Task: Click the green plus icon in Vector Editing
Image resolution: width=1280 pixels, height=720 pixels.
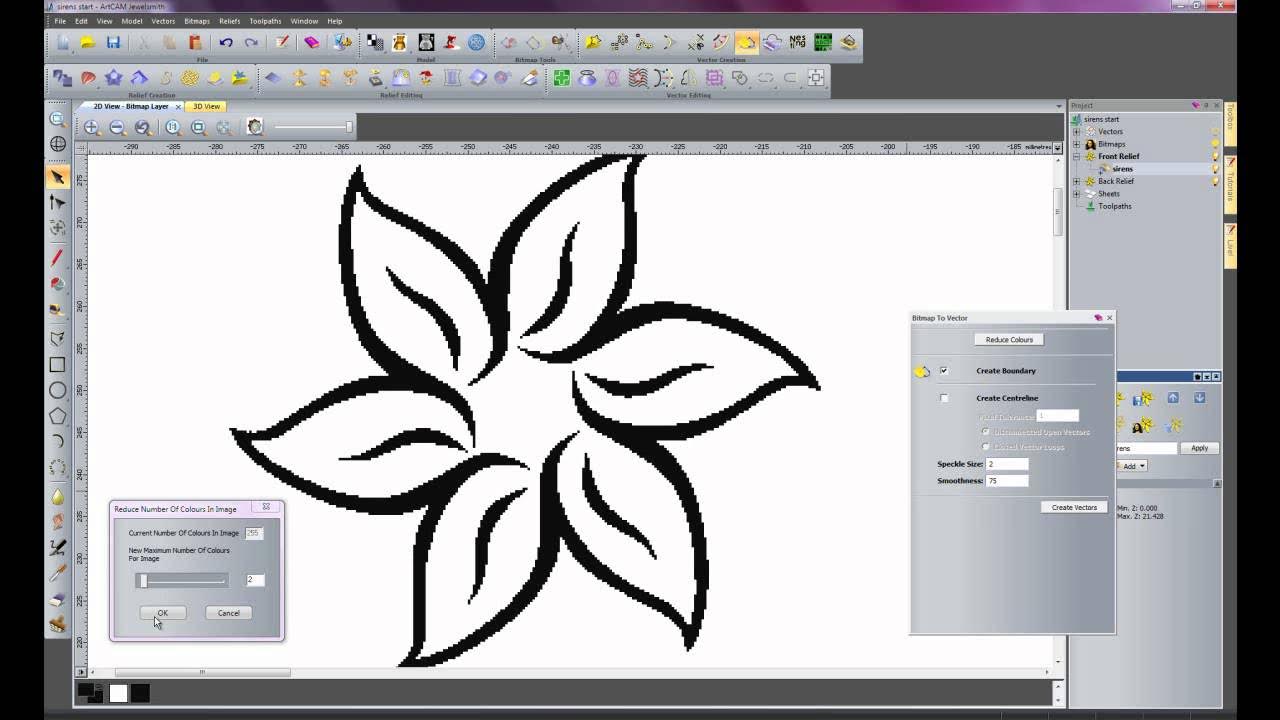Action: tap(561, 77)
